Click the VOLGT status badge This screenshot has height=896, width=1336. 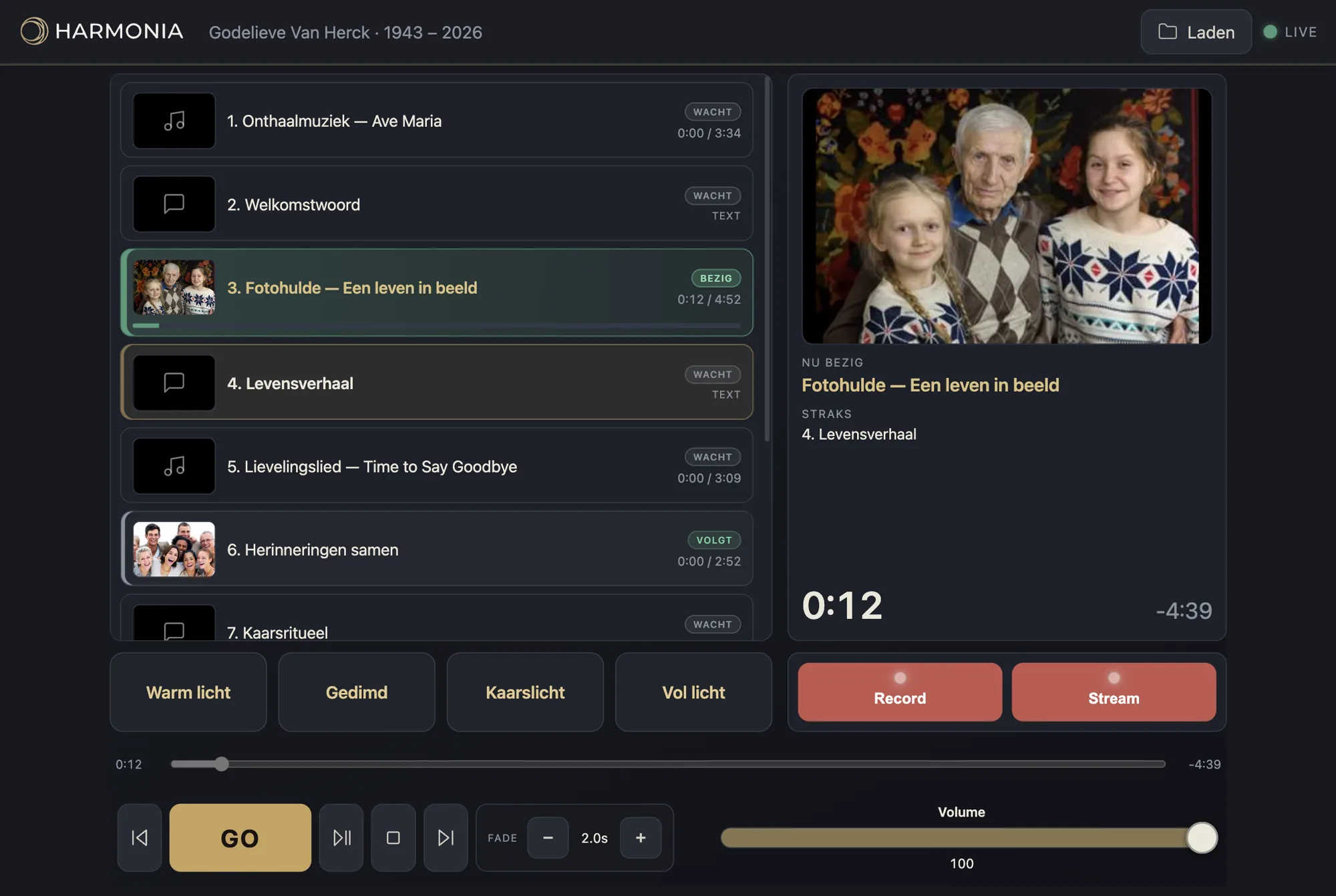point(714,539)
